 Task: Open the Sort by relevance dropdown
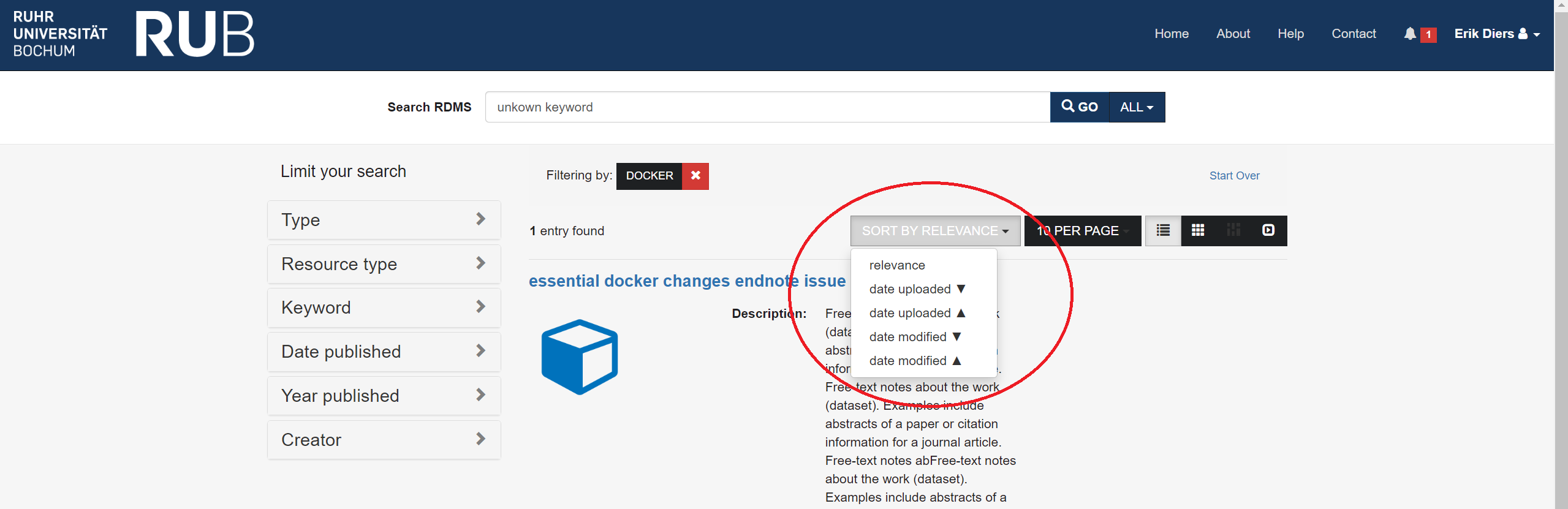935,231
